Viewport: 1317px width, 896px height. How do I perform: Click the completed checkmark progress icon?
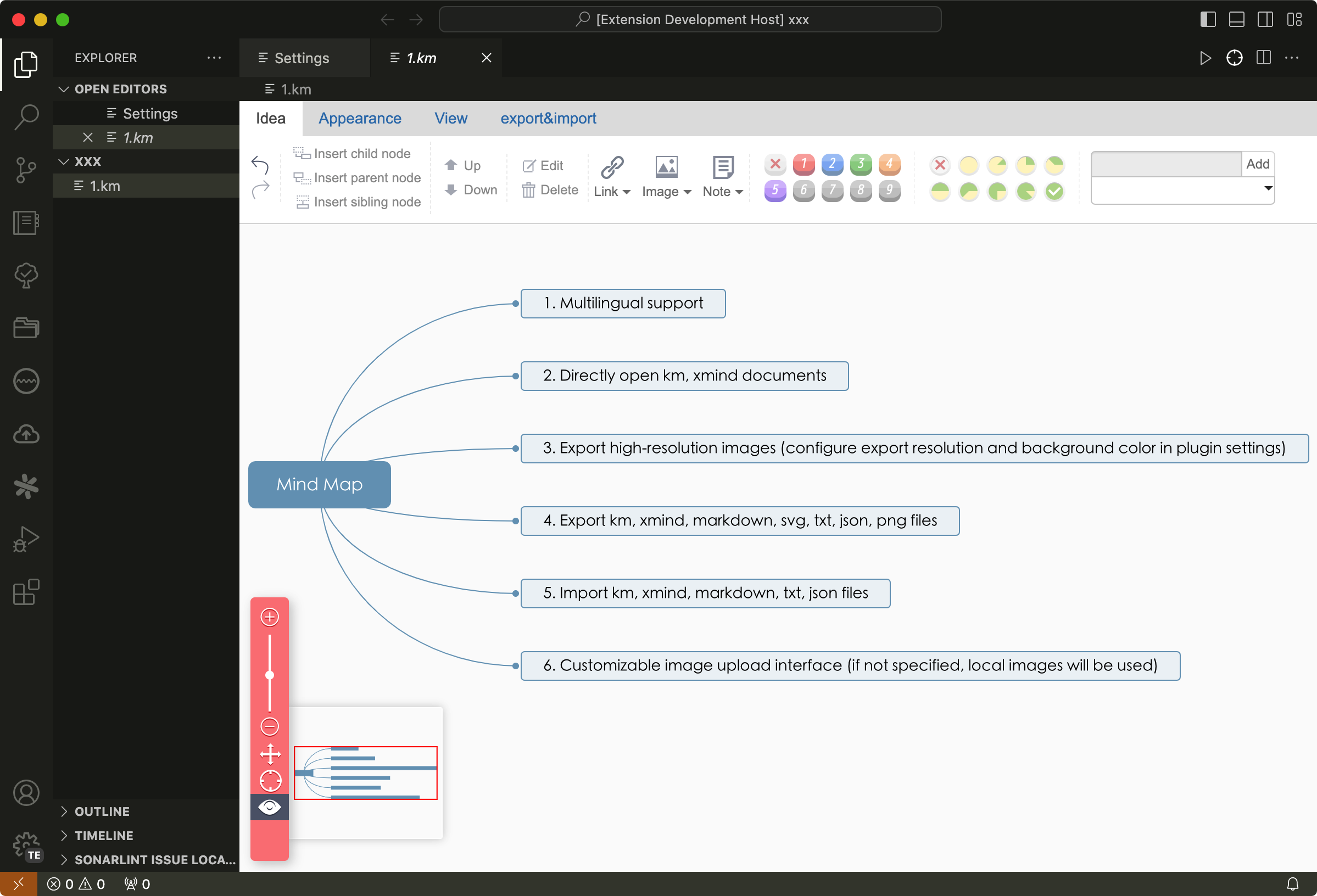(x=1054, y=192)
